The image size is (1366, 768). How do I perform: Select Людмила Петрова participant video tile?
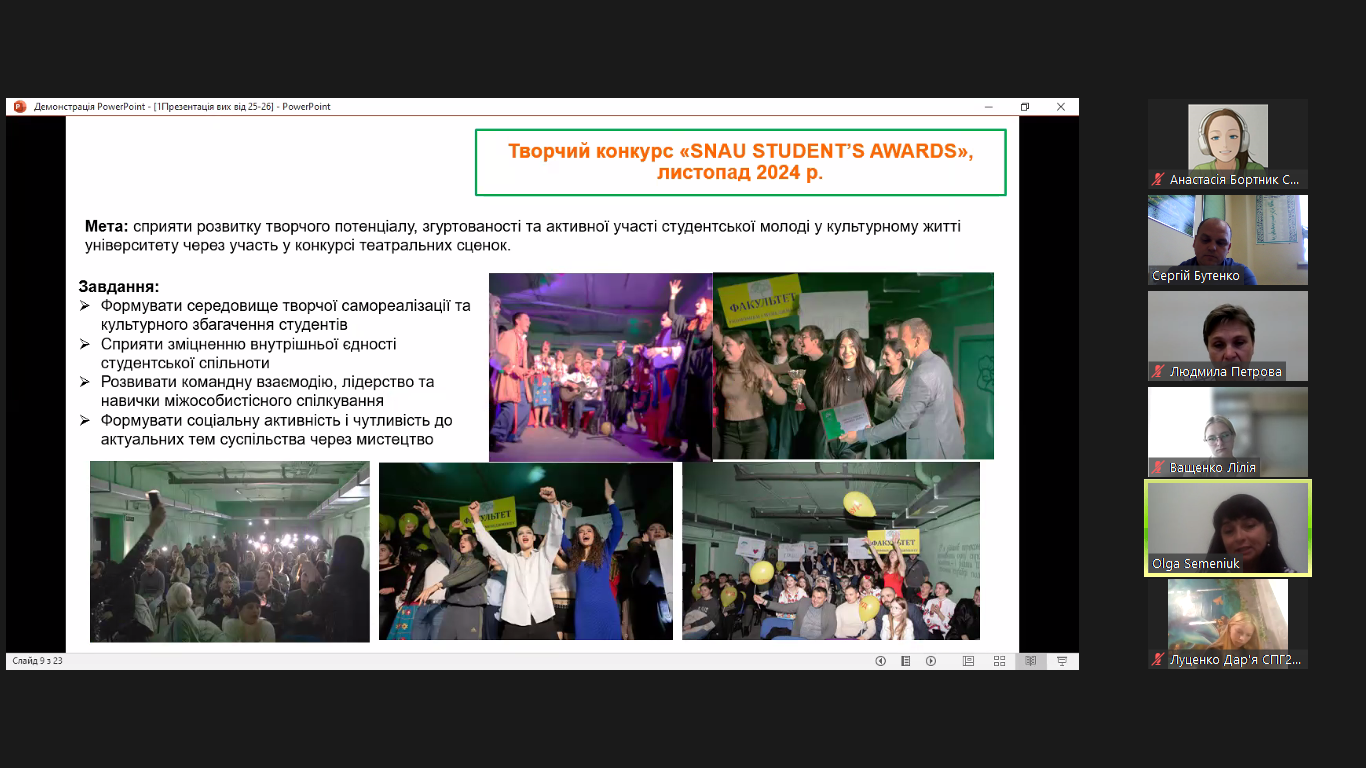point(1228,336)
